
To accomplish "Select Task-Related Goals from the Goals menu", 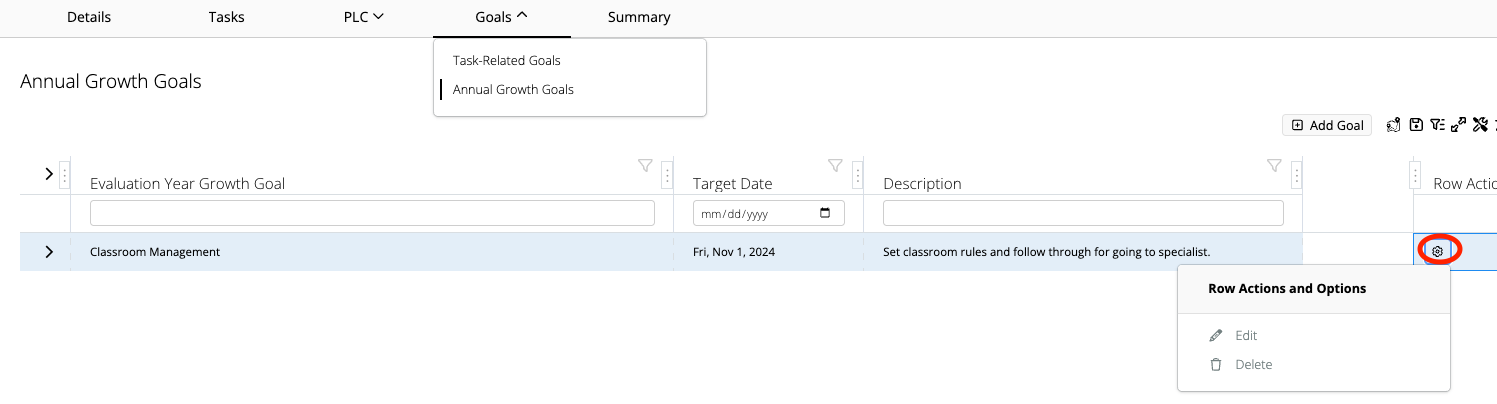I will point(506,61).
